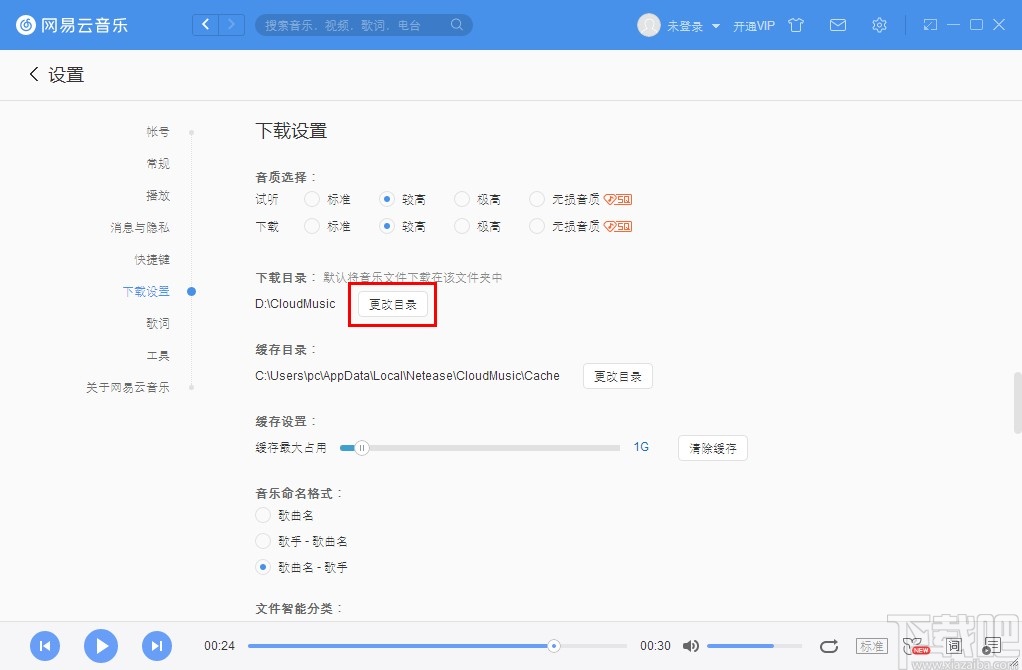This screenshot has height=670, width=1022.
Task: Click the 00:24 elapsed time
Action: click(219, 646)
